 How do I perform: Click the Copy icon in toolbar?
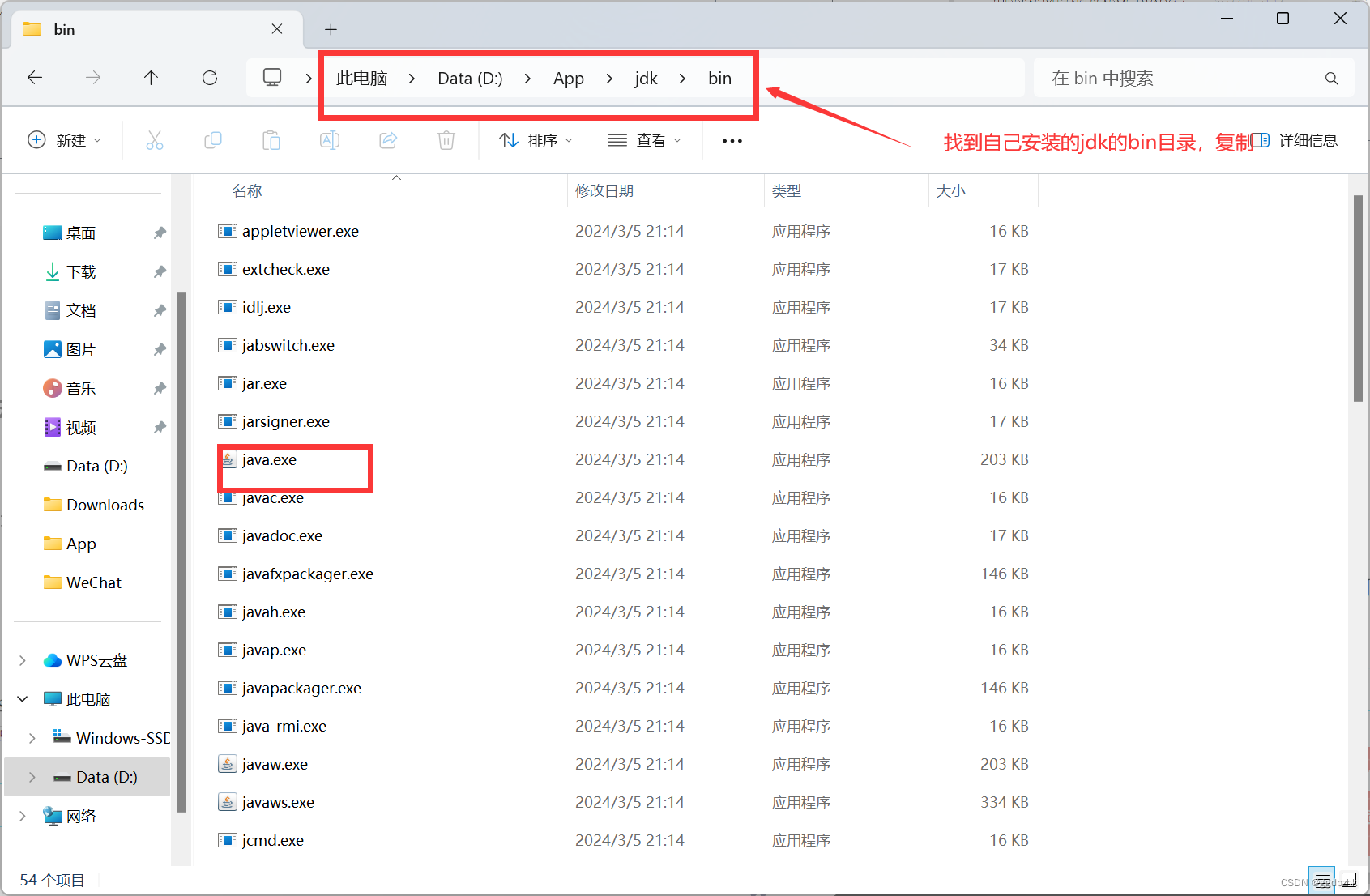pyautogui.click(x=213, y=141)
